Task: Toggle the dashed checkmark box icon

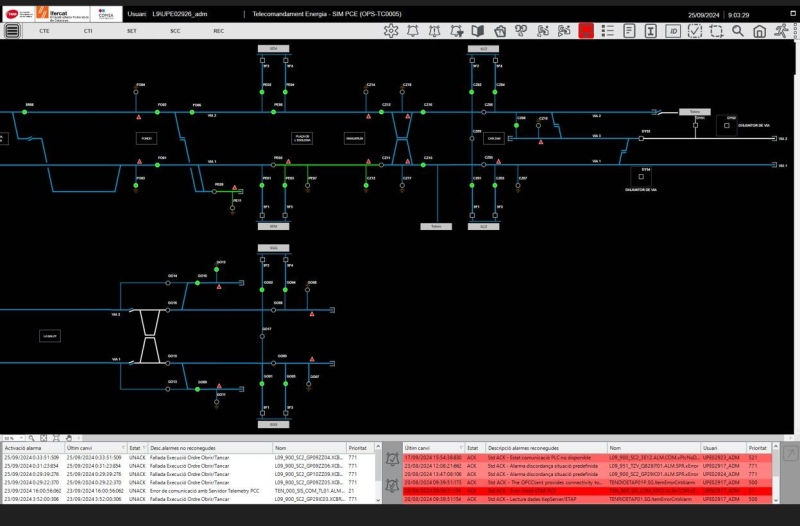Action: tap(695, 31)
